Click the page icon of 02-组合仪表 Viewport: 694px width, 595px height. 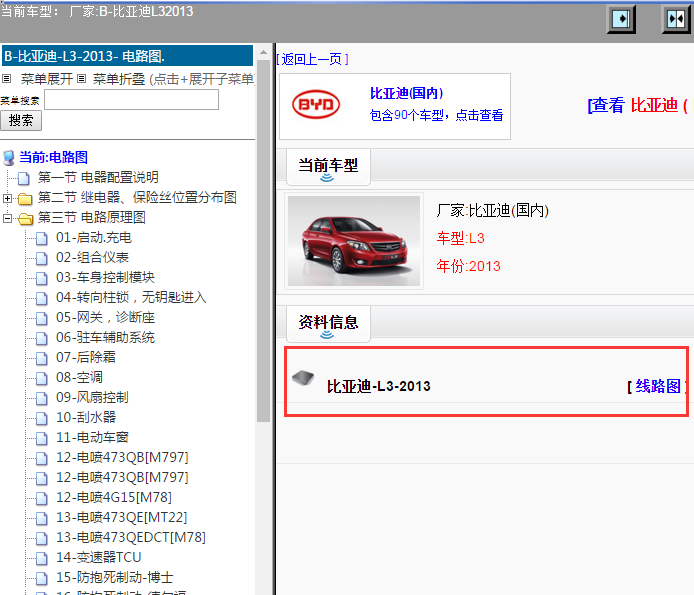click(42, 258)
